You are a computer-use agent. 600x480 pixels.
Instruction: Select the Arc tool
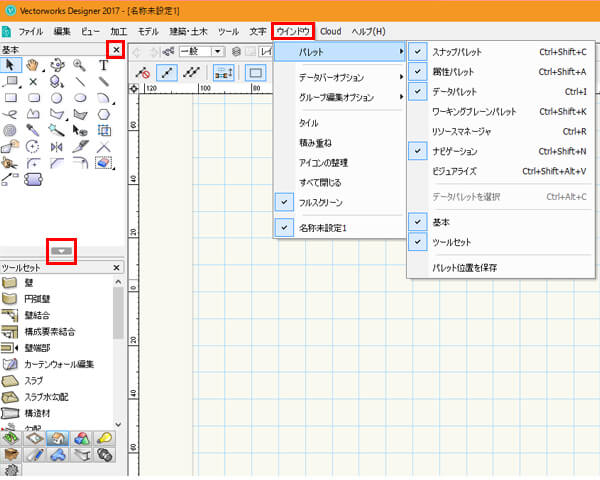[x=103, y=98]
